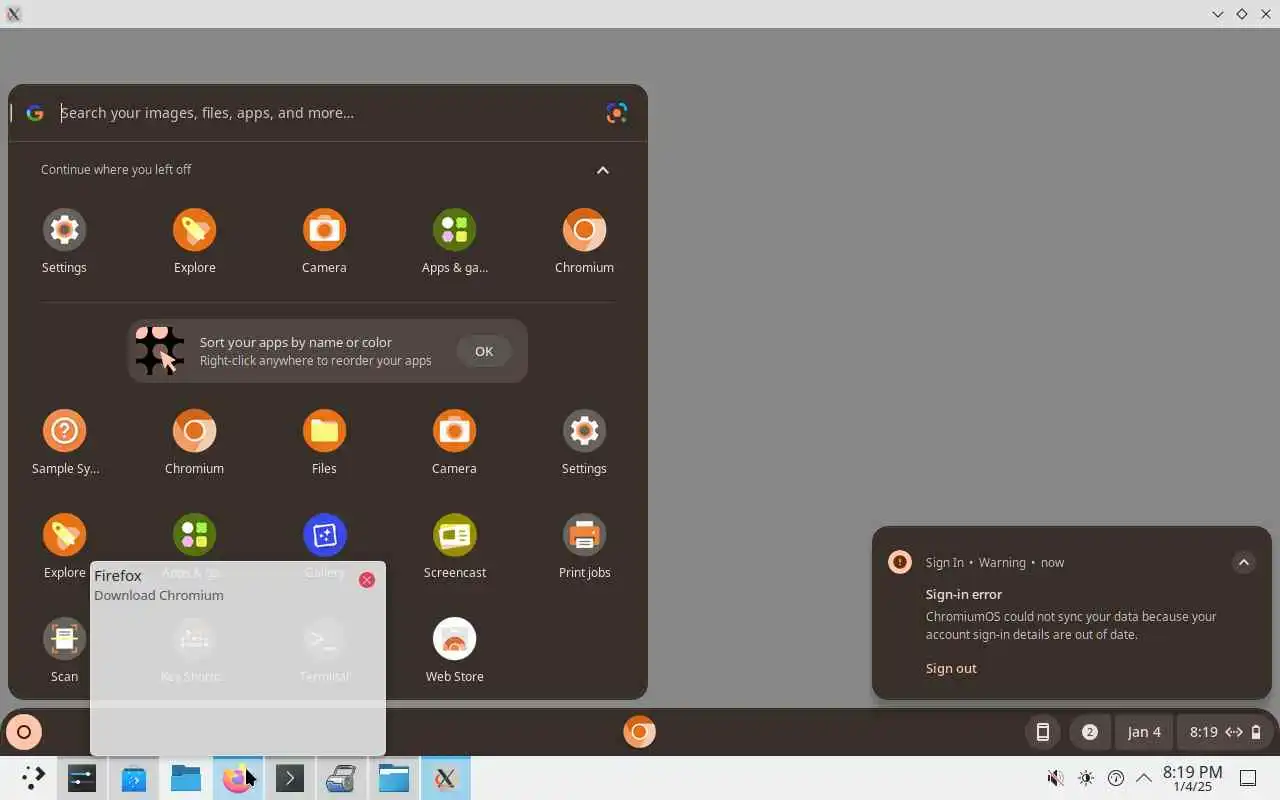This screenshot has height=800, width=1280.
Task: Open the Scan app
Action: pyautogui.click(x=64, y=640)
